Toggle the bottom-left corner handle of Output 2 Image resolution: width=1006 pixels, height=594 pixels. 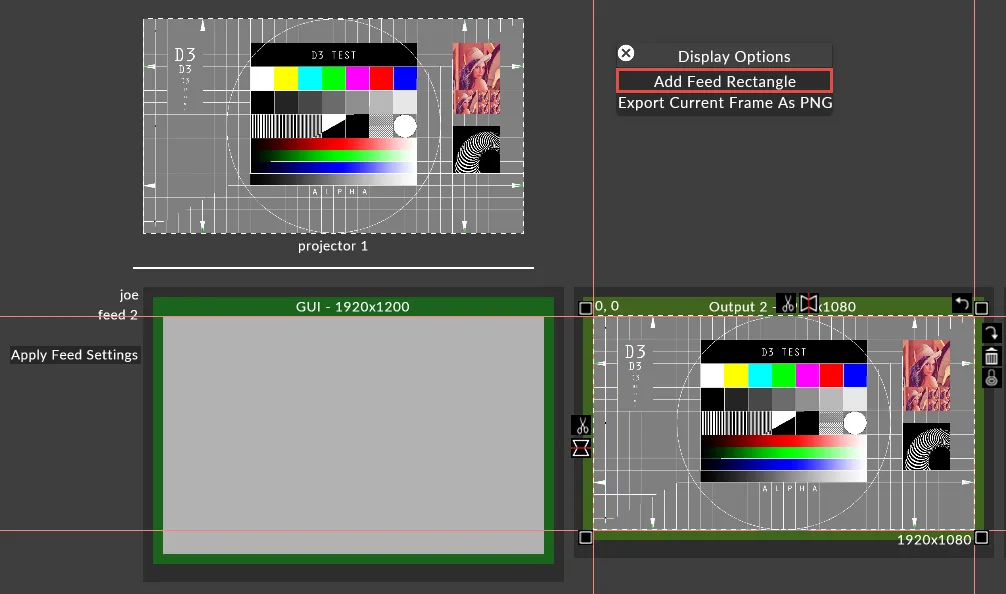(x=585, y=536)
